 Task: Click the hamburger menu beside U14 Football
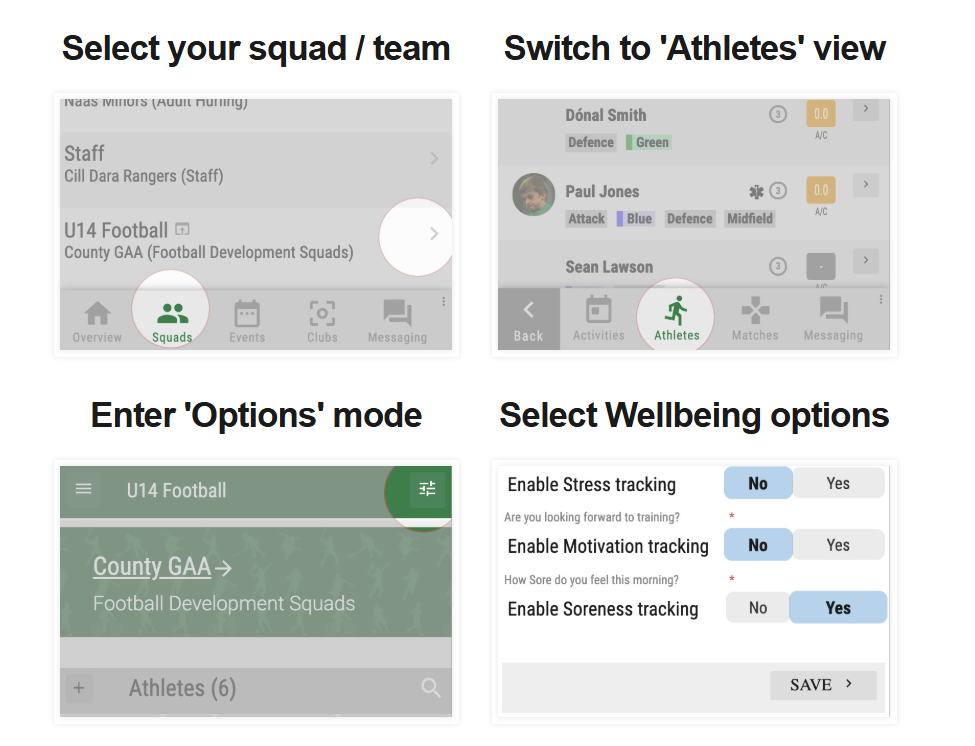click(x=83, y=489)
